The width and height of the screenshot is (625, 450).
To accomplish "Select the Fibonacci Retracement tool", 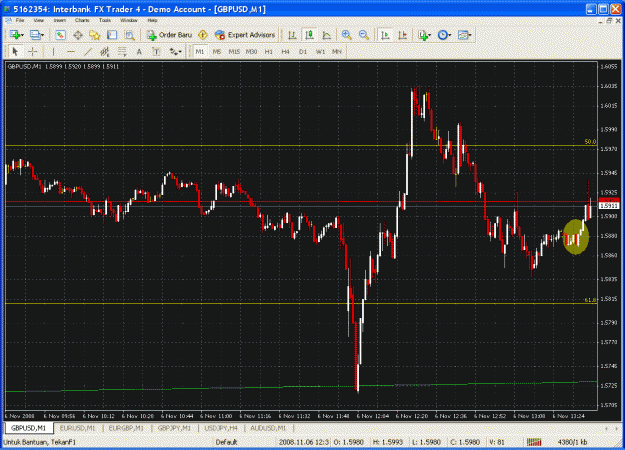I will (x=122, y=51).
